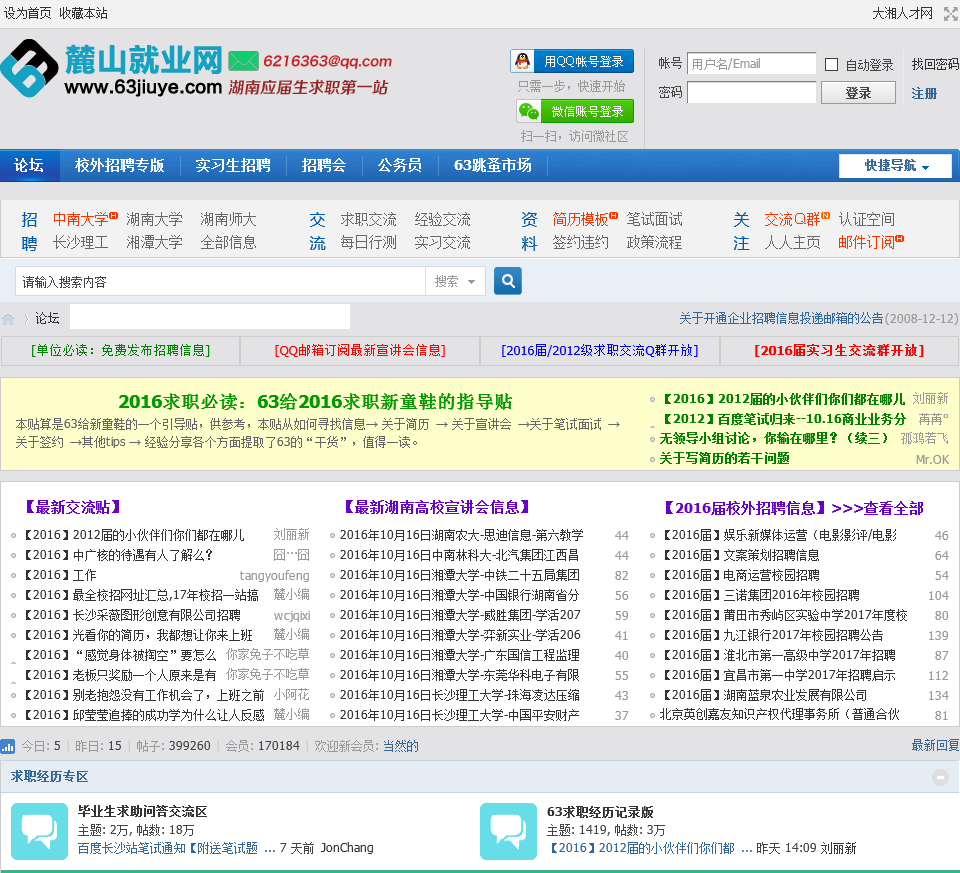The width and height of the screenshot is (960, 873).
Task: Click [2016届实习生交流群开放] link
Action: click(839, 350)
